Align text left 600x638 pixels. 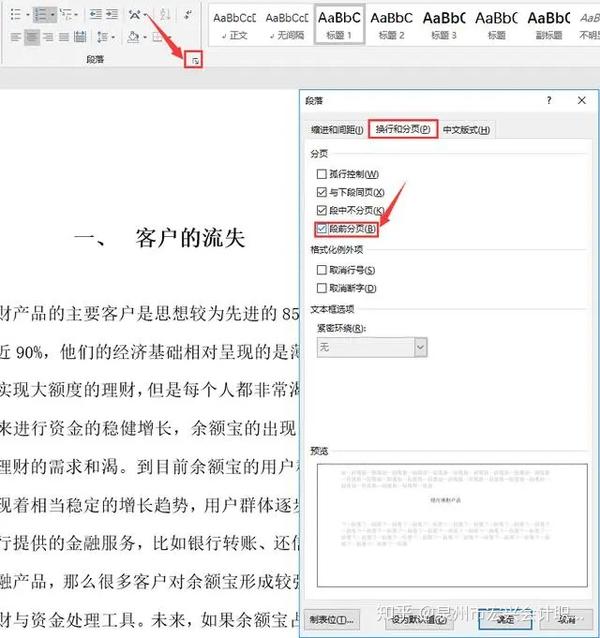(x=16, y=37)
